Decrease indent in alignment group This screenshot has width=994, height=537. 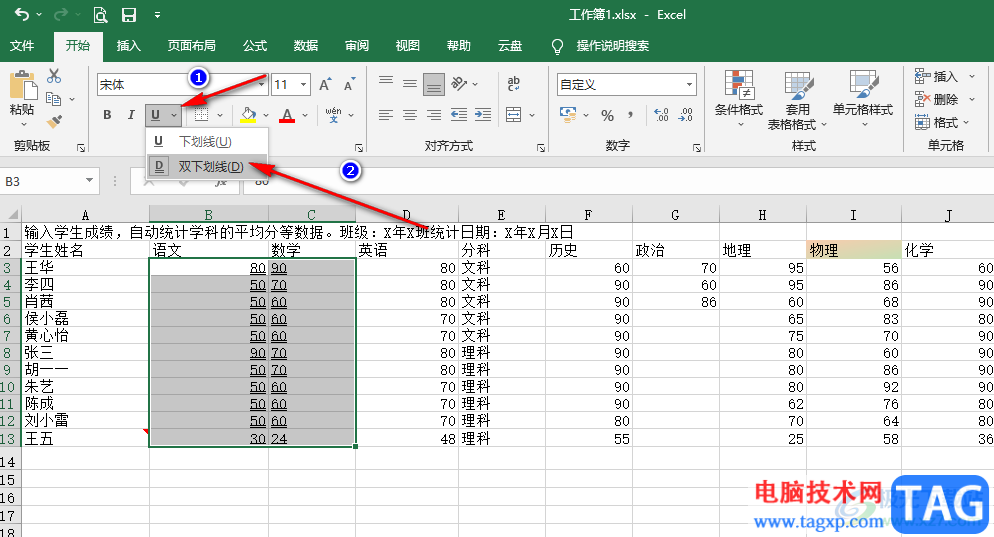(x=458, y=115)
